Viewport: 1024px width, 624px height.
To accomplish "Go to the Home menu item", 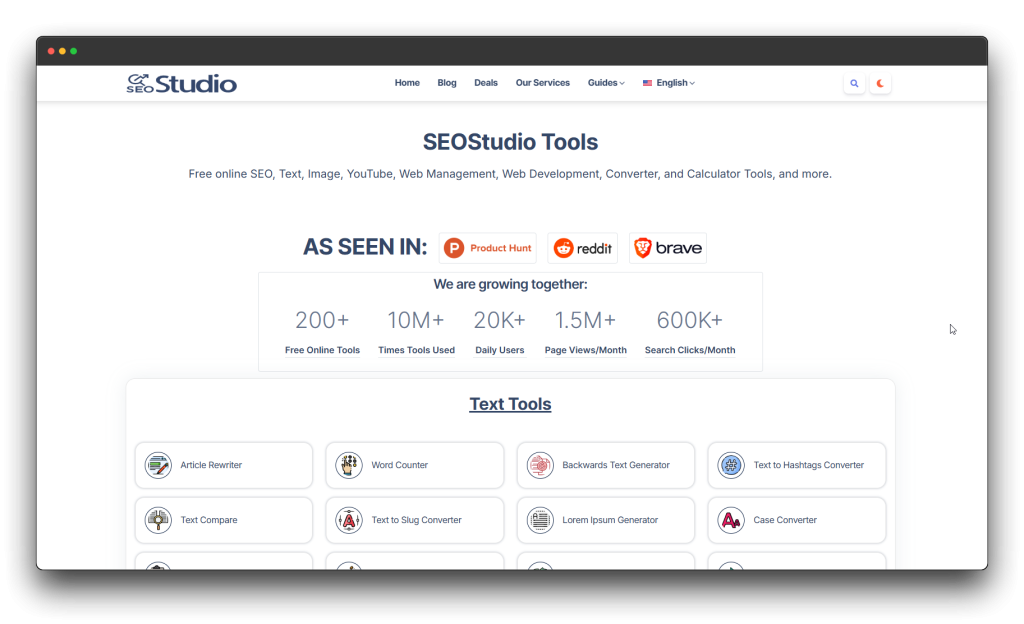I will [407, 83].
